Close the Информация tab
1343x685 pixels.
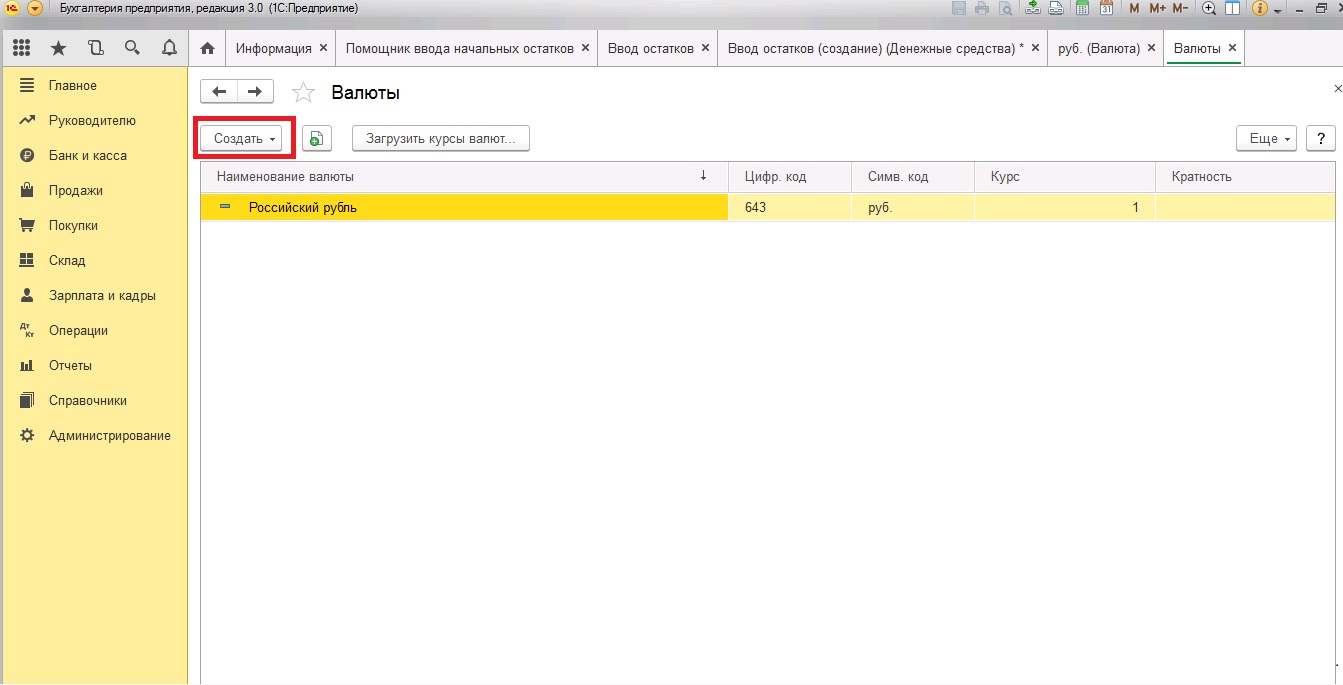(323, 48)
